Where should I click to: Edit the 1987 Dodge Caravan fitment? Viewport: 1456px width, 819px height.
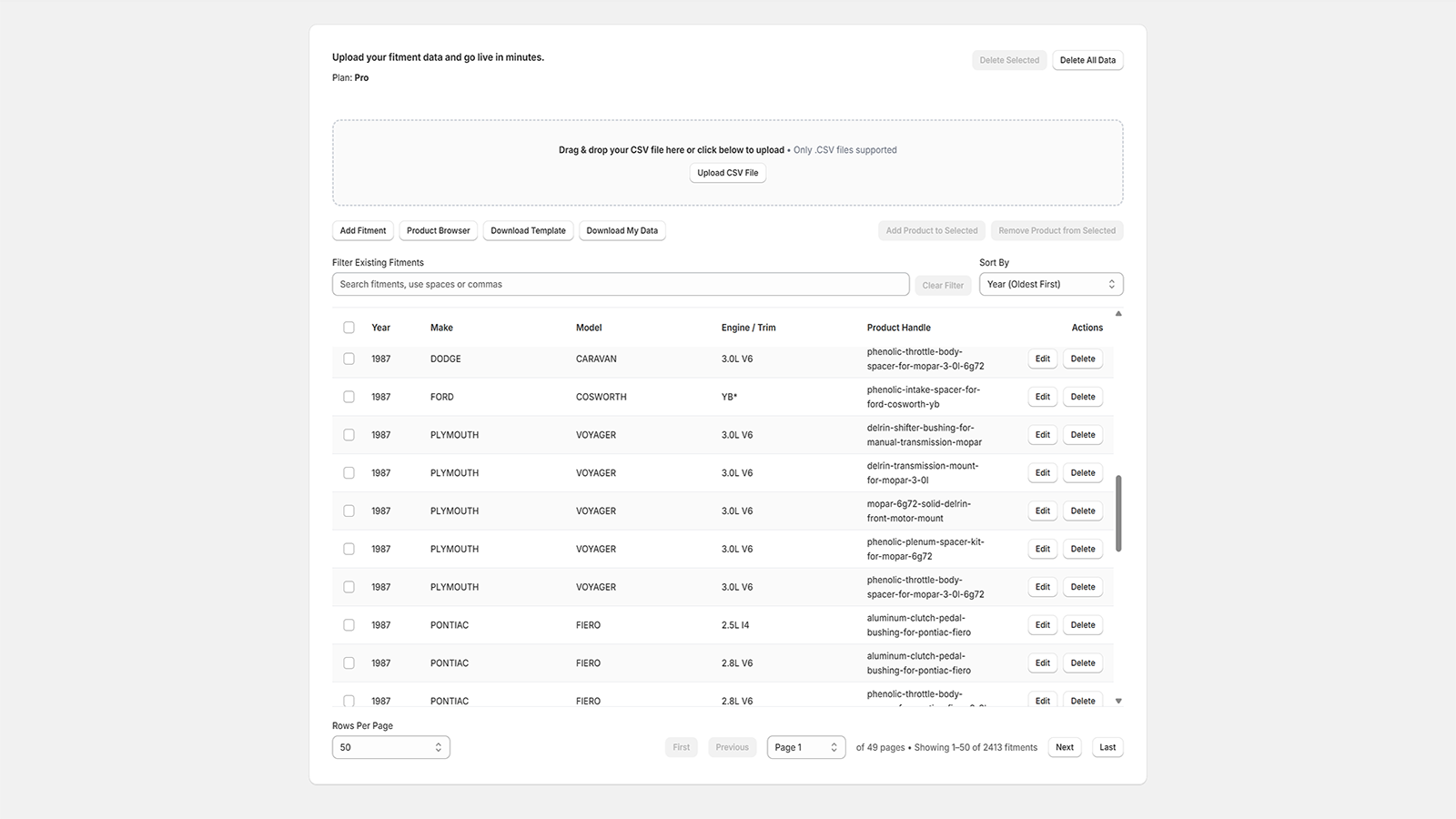[x=1043, y=359]
